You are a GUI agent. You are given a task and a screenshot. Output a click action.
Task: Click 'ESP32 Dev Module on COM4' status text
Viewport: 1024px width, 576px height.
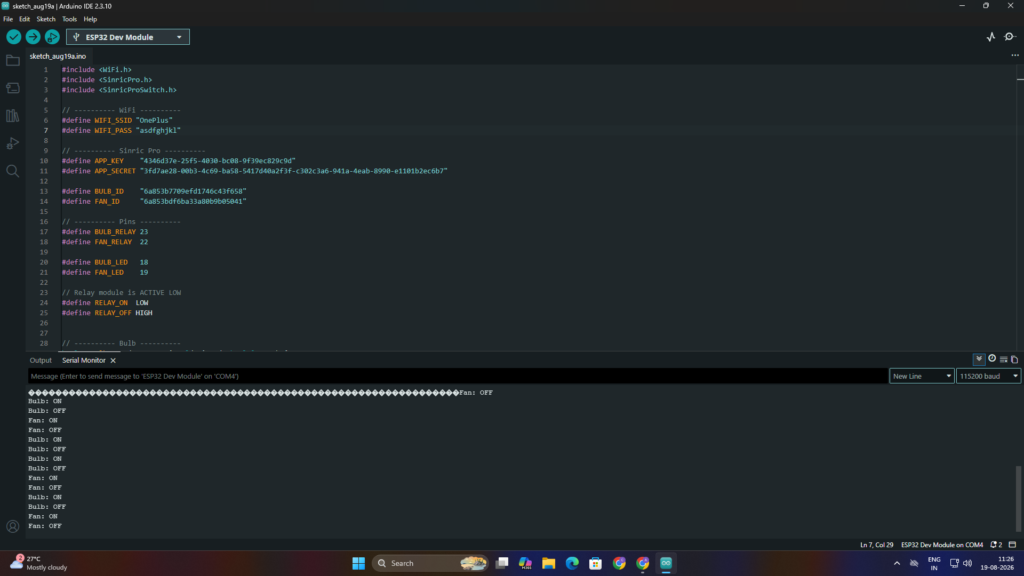[942, 545]
